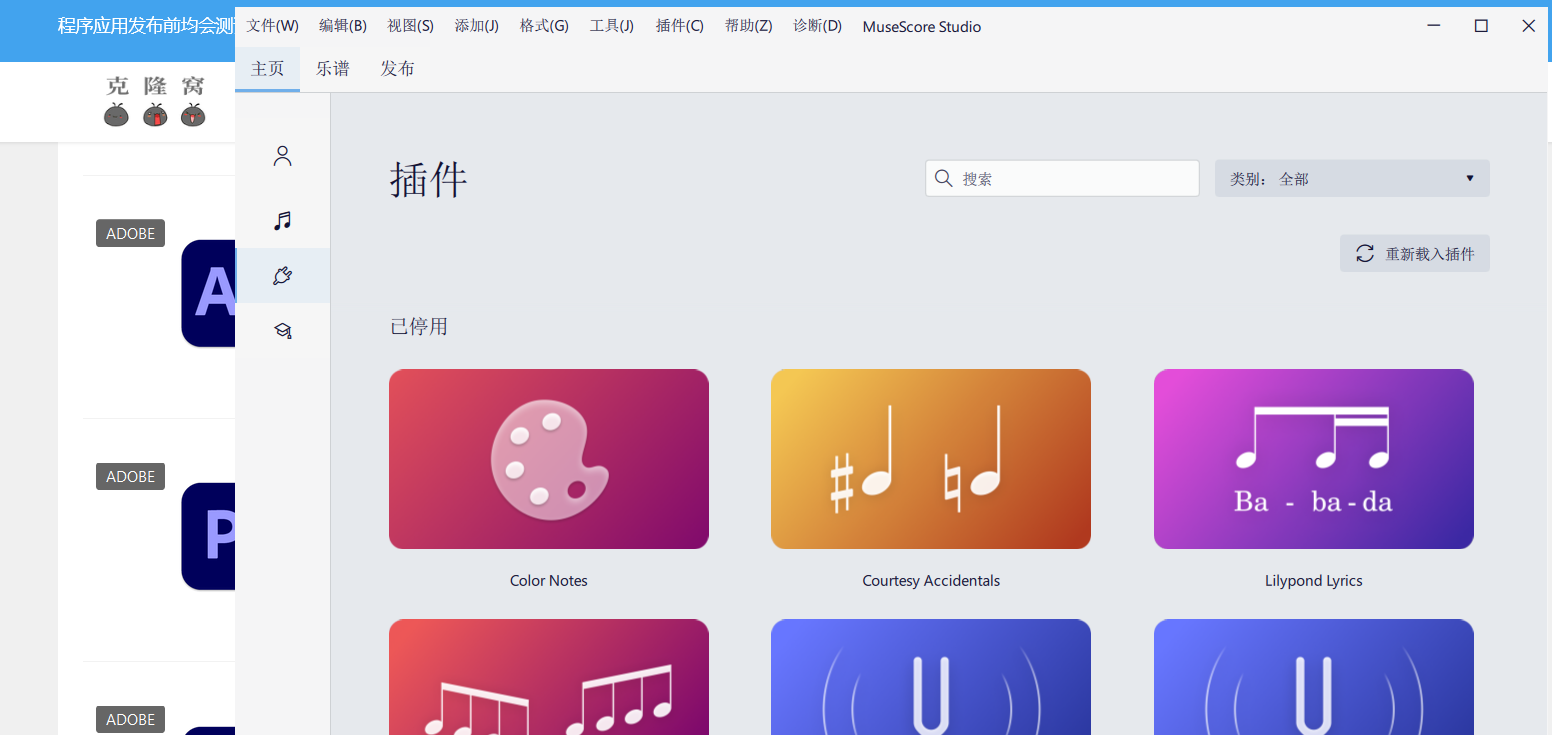Image resolution: width=1552 pixels, height=735 pixels.
Task: Open the Adobe 'A' app icon in background page
Action: click(x=209, y=293)
